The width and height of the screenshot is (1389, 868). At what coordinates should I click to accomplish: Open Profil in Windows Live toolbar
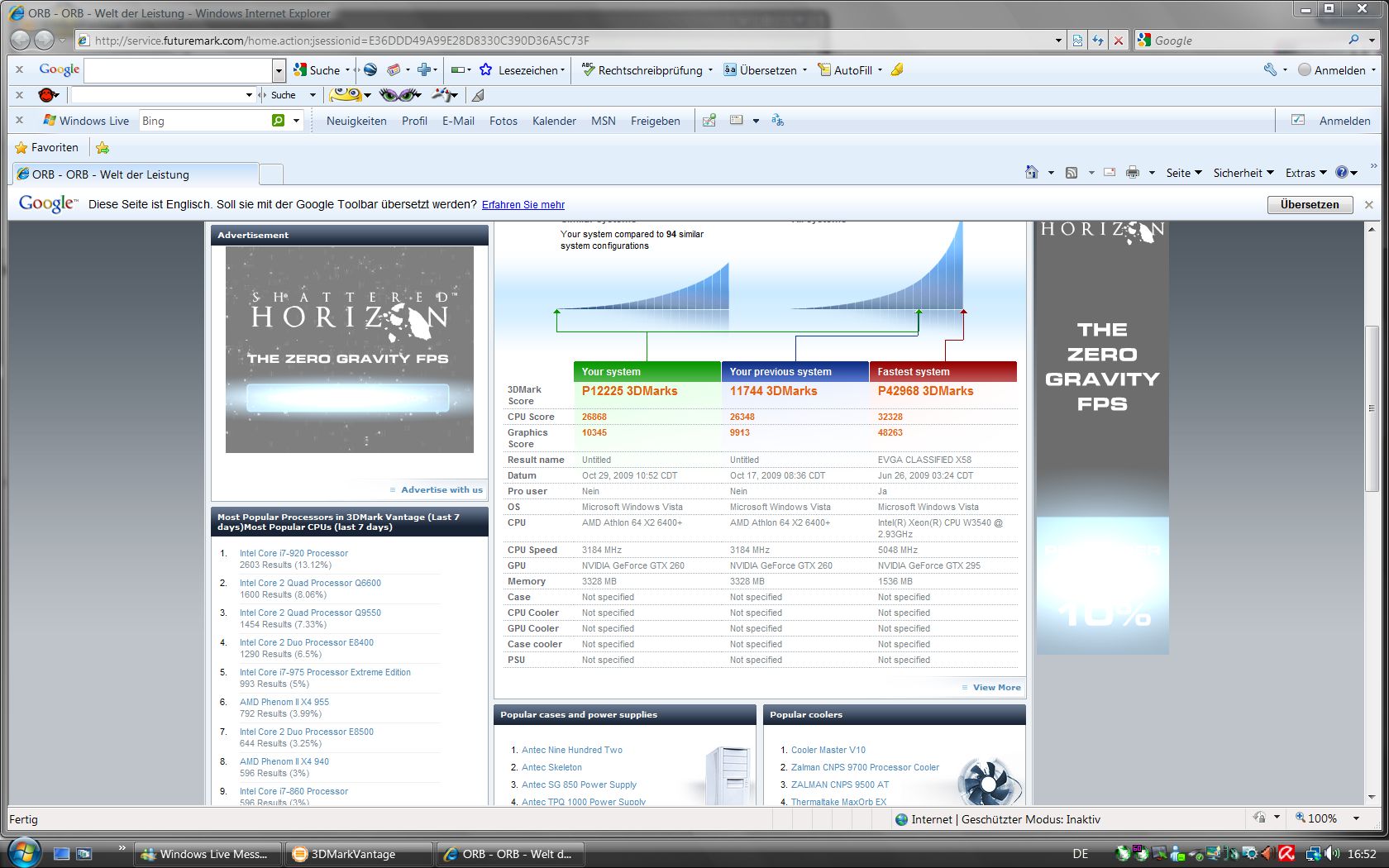pos(414,121)
